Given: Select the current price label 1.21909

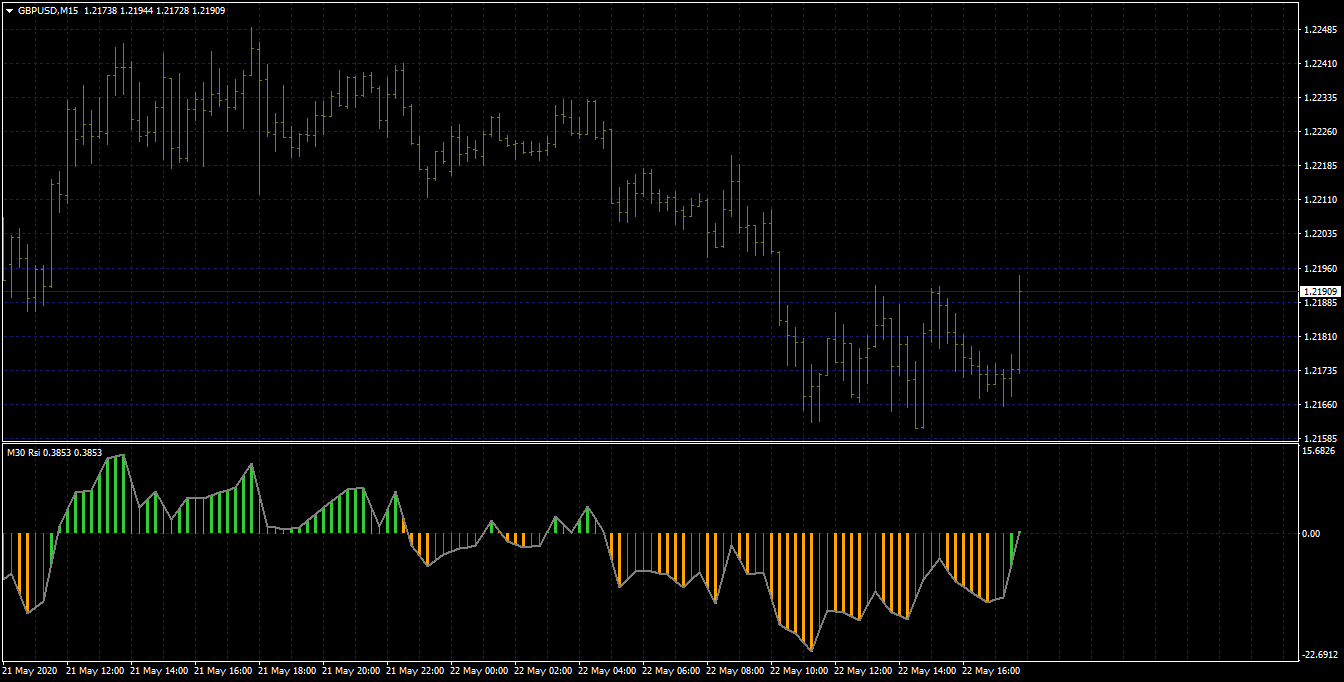Looking at the screenshot, I should coord(1319,291).
